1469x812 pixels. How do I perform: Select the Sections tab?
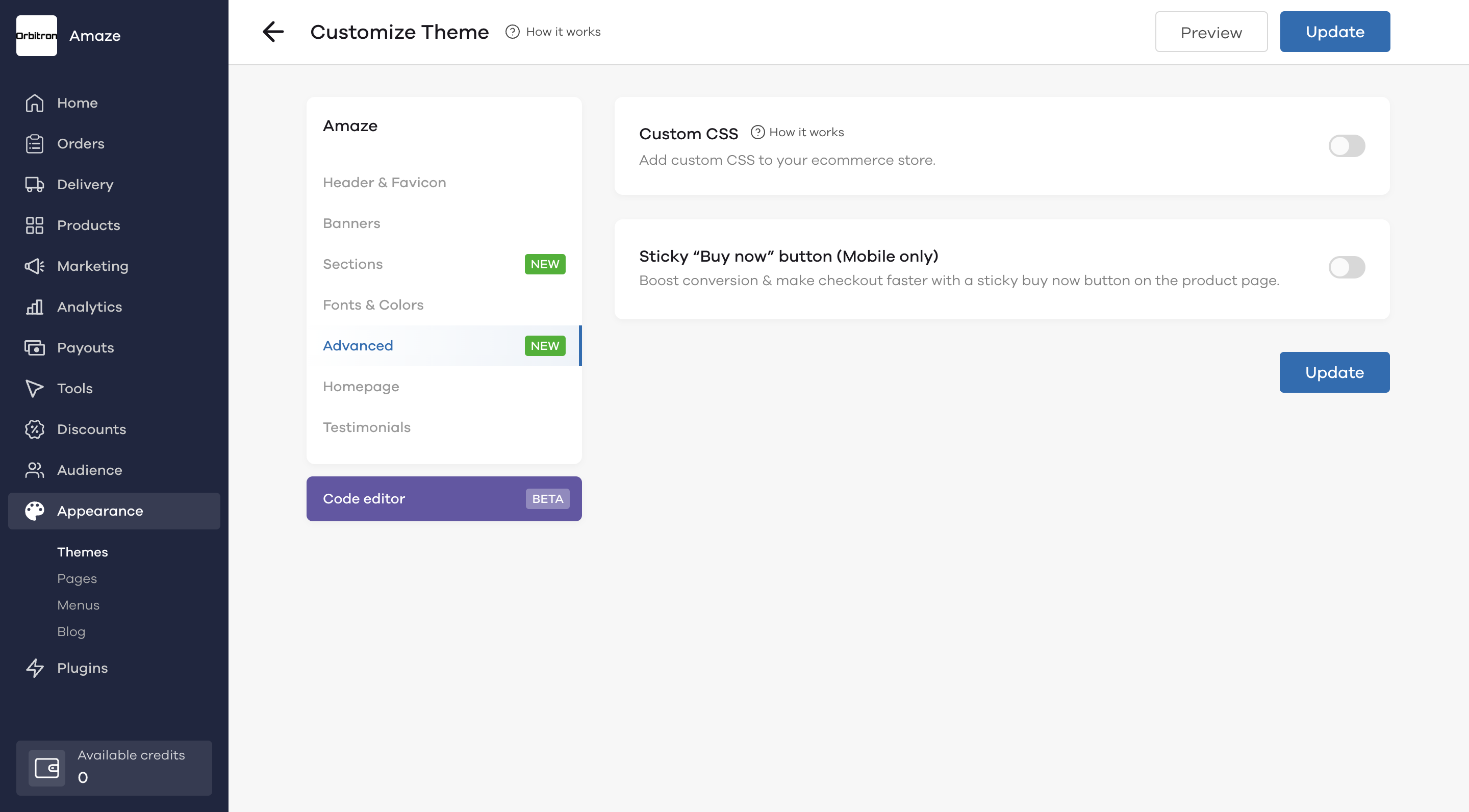click(444, 264)
